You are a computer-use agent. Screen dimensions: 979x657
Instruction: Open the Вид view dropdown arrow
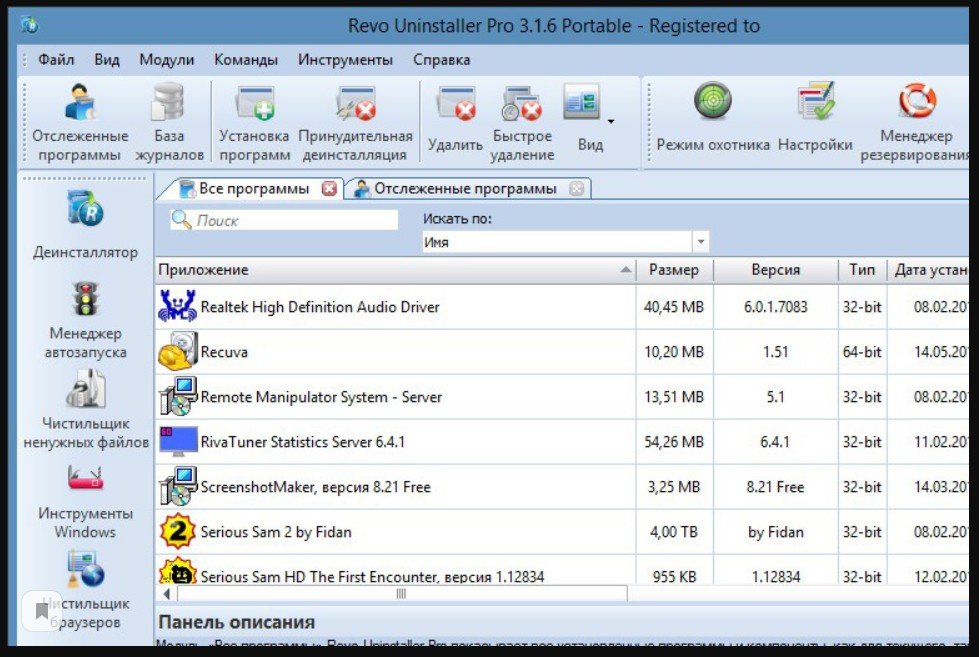(x=610, y=122)
